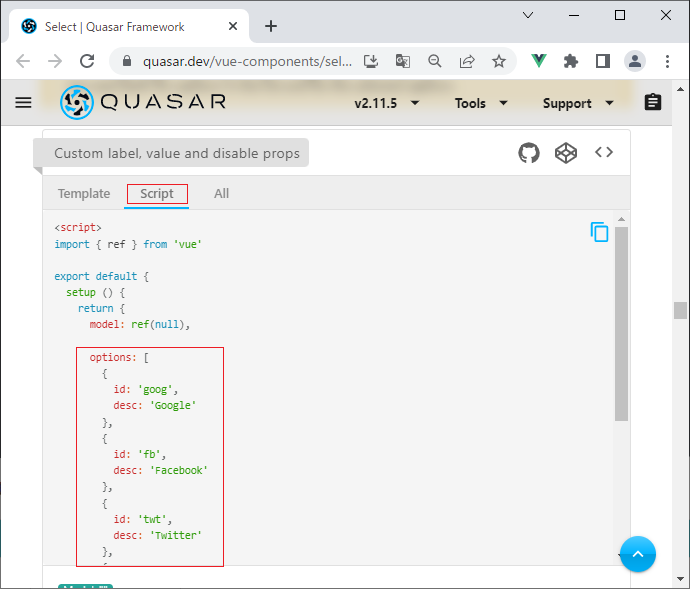
Task: Open the GitHub source for this example
Action: point(529,153)
